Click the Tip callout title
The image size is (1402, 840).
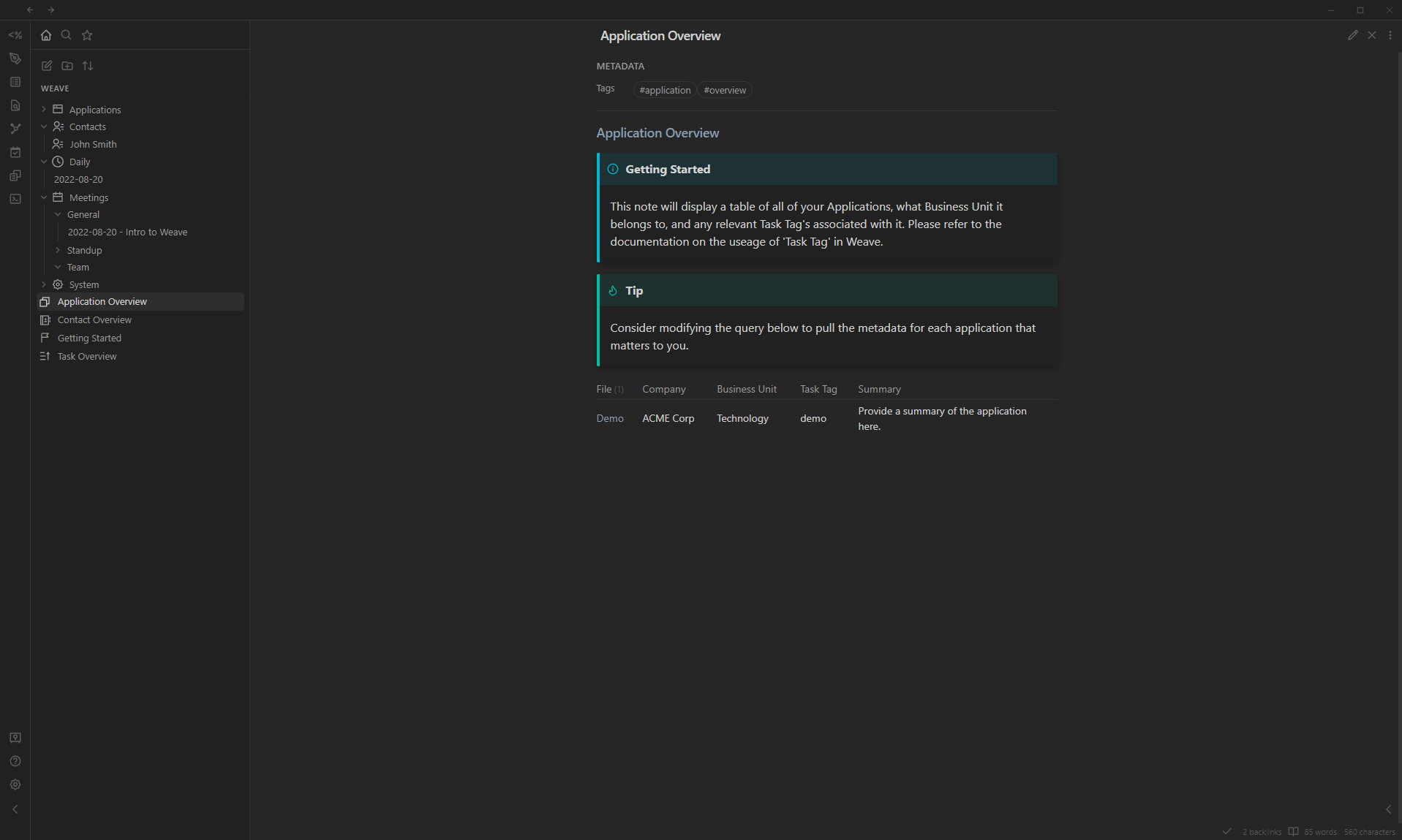pyautogui.click(x=634, y=290)
